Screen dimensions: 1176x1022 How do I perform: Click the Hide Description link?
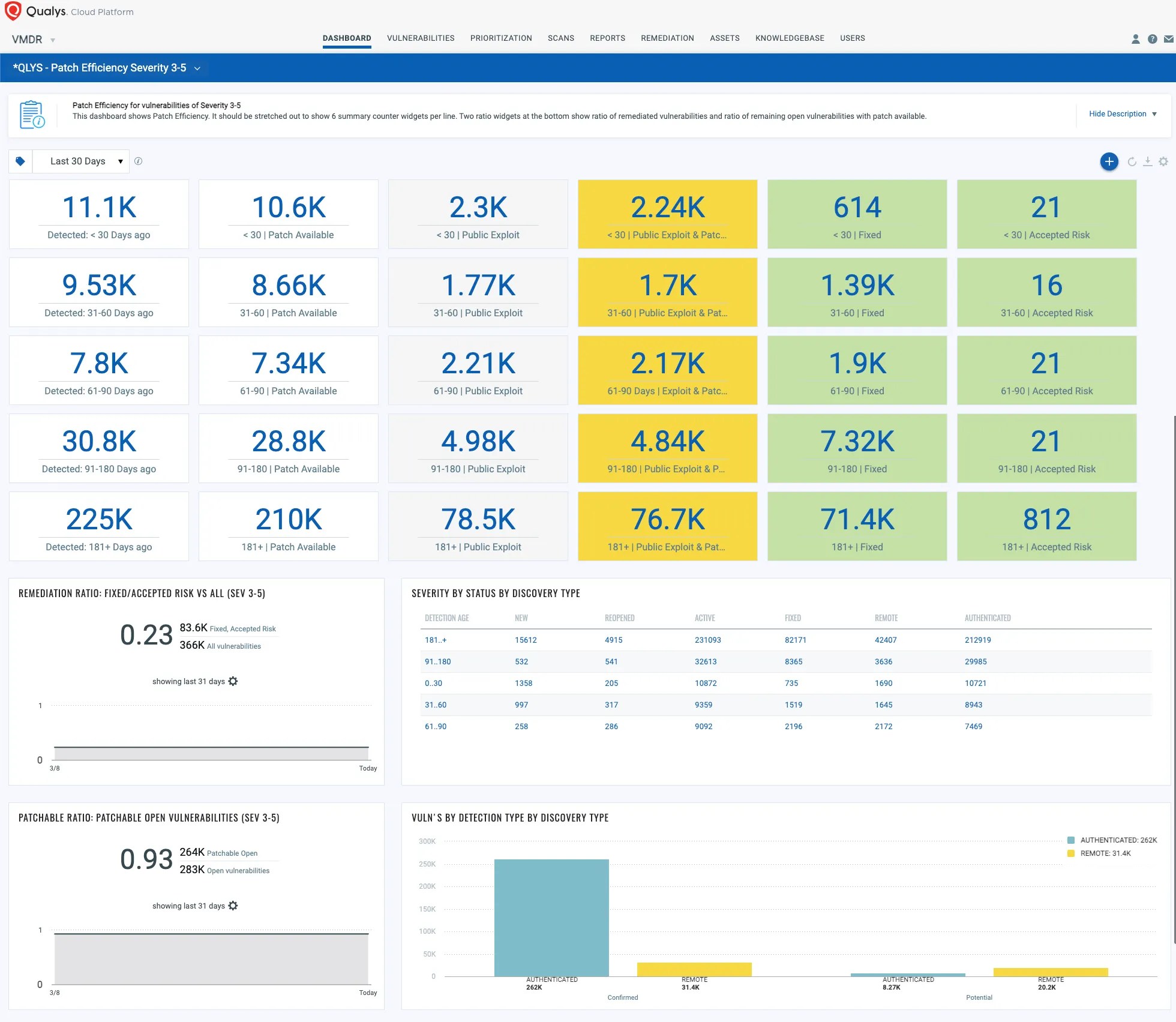coord(1118,113)
